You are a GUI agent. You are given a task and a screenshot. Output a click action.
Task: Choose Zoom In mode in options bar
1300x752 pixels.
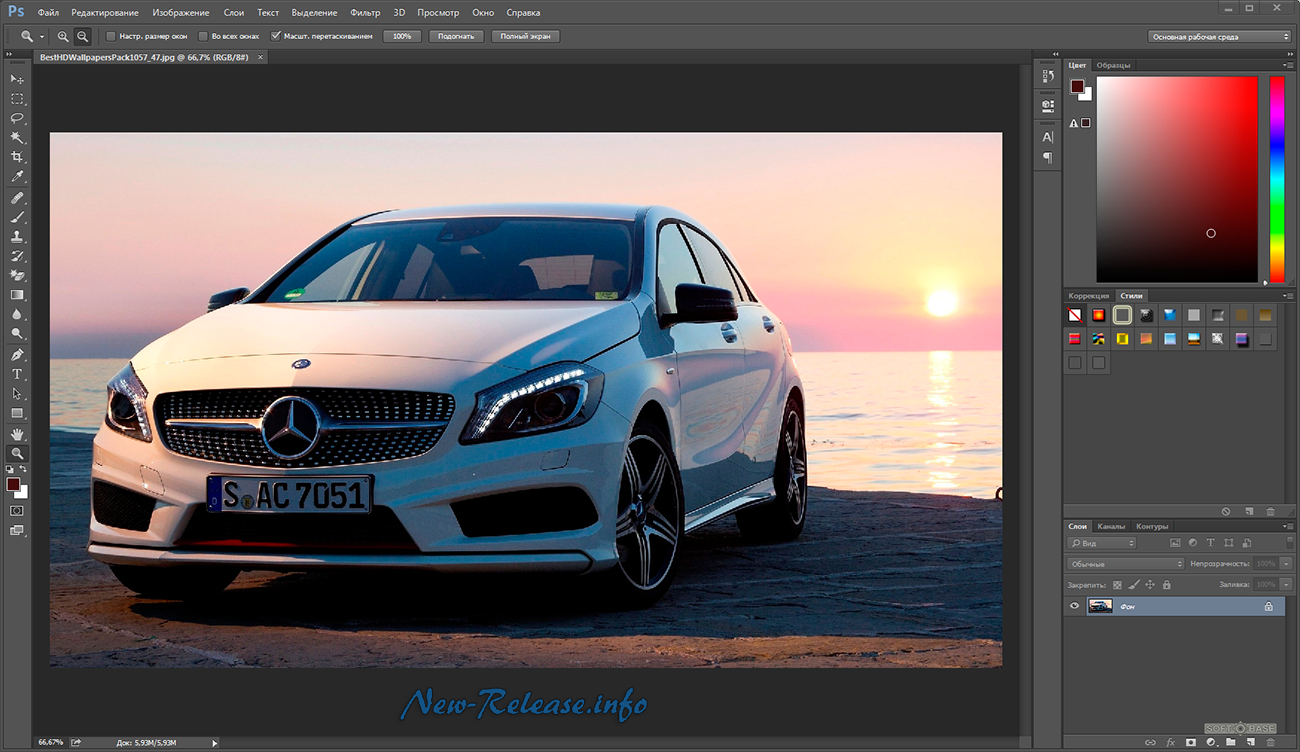pyautogui.click(x=63, y=36)
